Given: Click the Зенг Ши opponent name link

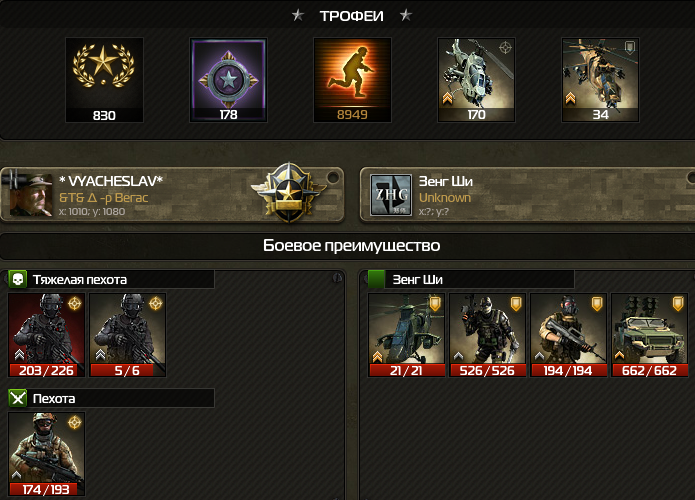Looking at the screenshot, I should (446, 181).
